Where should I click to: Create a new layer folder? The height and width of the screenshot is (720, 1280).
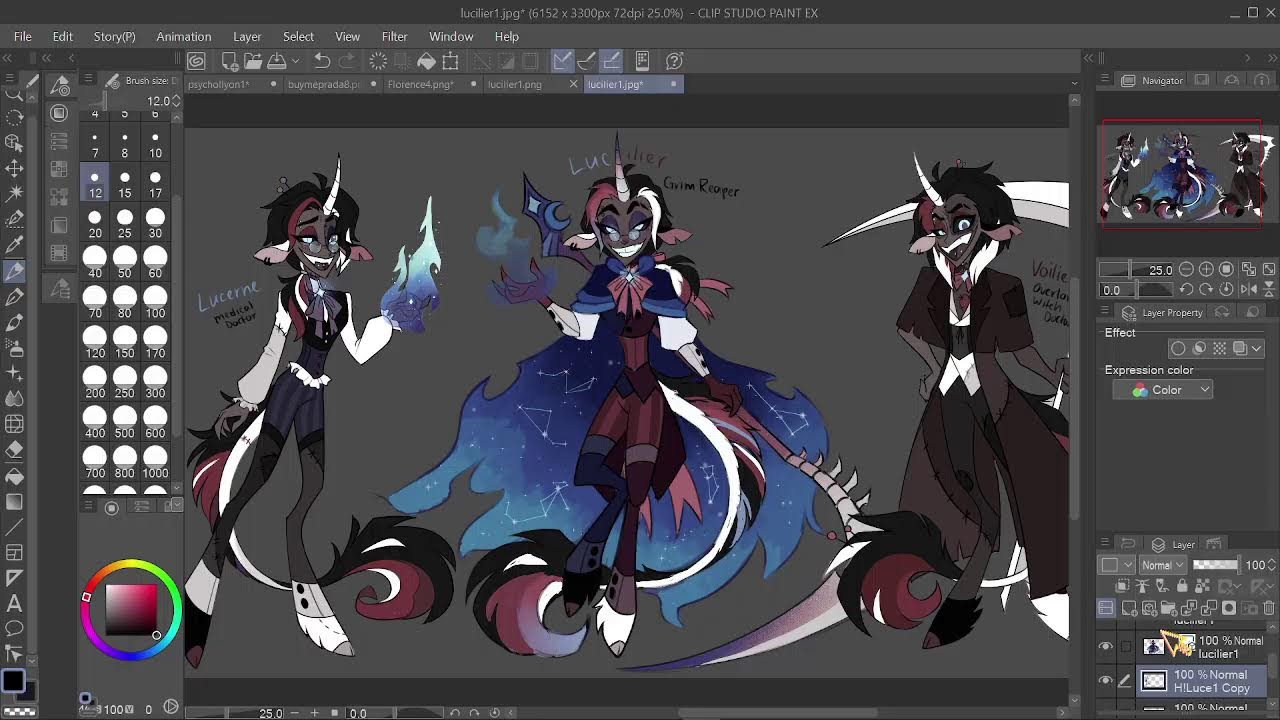pyautogui.click(x=1168, y=608)
